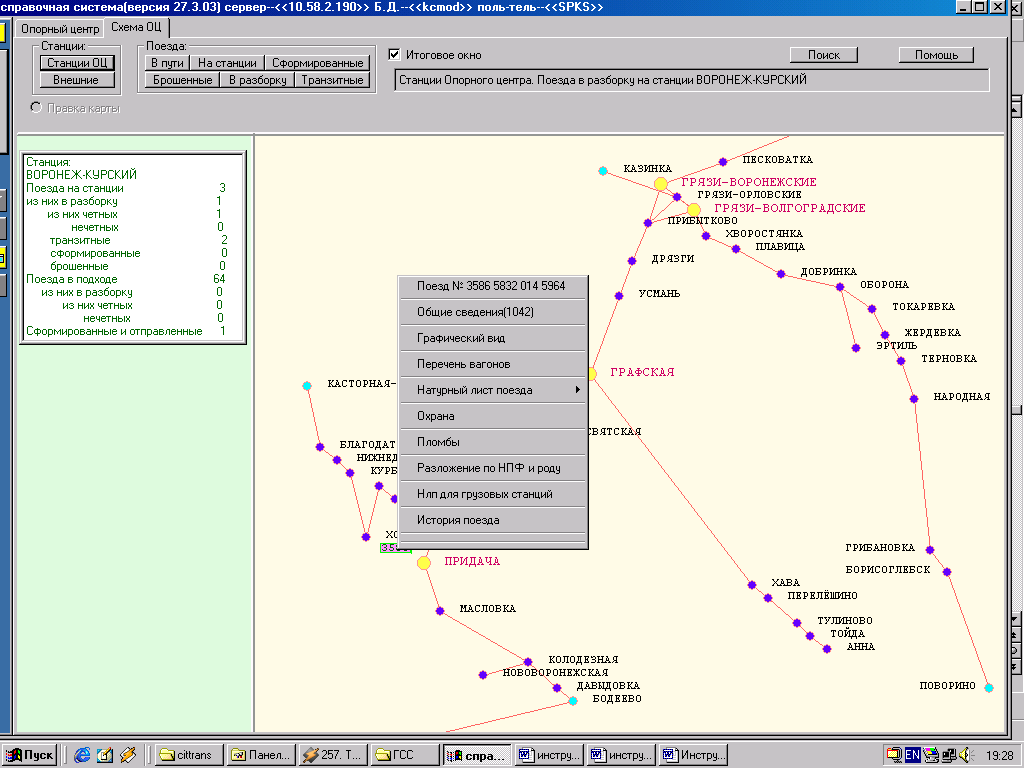The width and height of the screenshot is (1024, 768).
Task: Click the В пути trains button
Action: pos(167,63)
